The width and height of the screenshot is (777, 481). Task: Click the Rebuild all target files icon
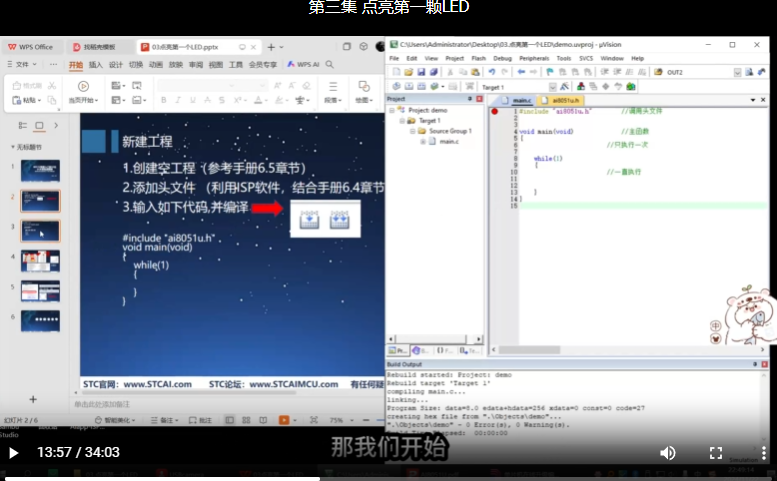point(421,87)
